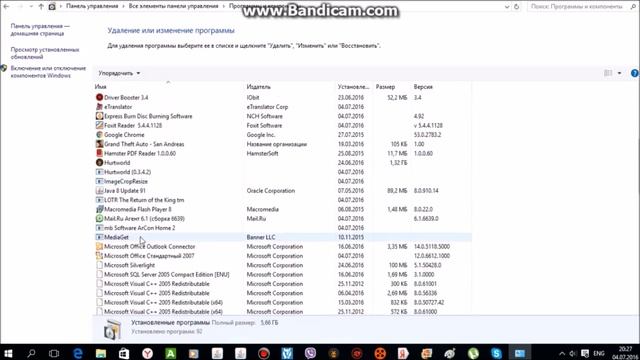
Task: Click the Mail.Ru Агент icon
Action: coord(99,218)
